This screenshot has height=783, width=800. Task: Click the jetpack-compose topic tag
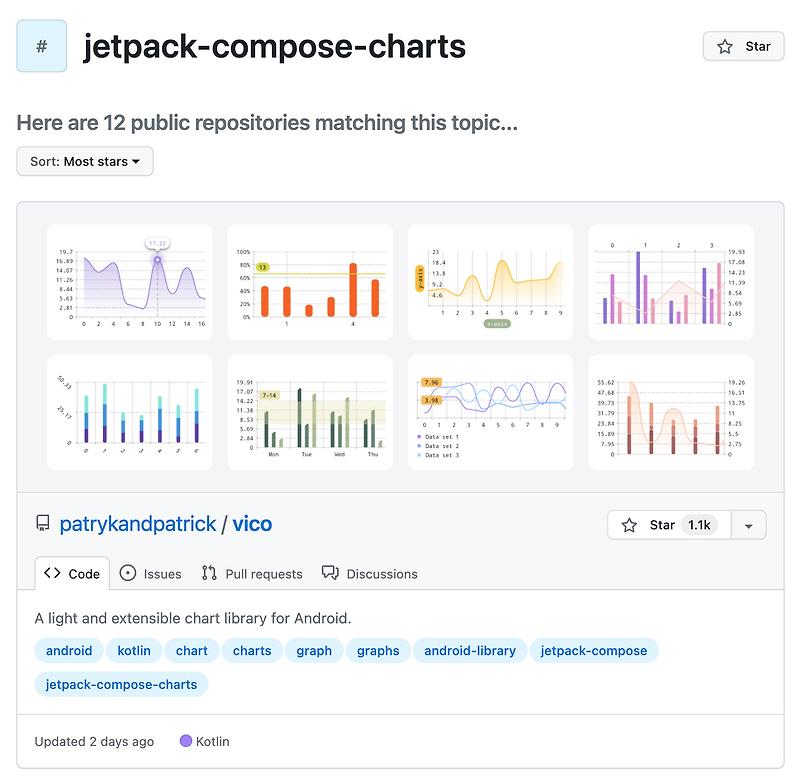[594, 650]
